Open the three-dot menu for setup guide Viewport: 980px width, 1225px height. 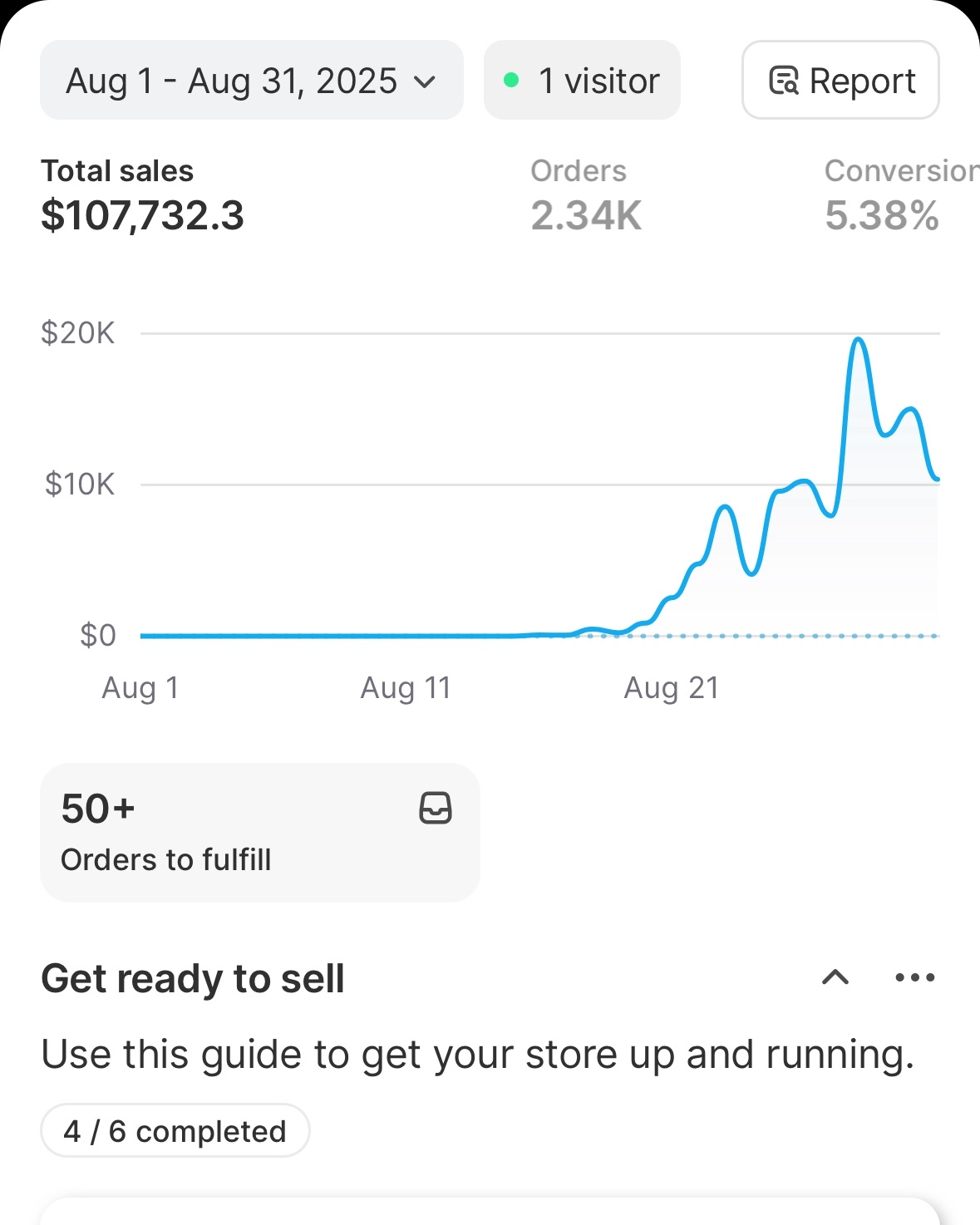(915, 977)
